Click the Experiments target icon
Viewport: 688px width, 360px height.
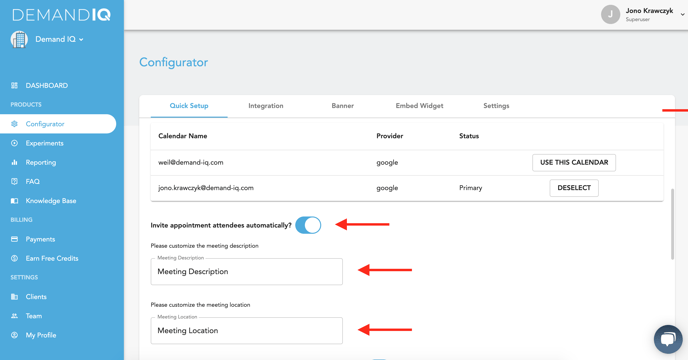click(x=14, y=143)
